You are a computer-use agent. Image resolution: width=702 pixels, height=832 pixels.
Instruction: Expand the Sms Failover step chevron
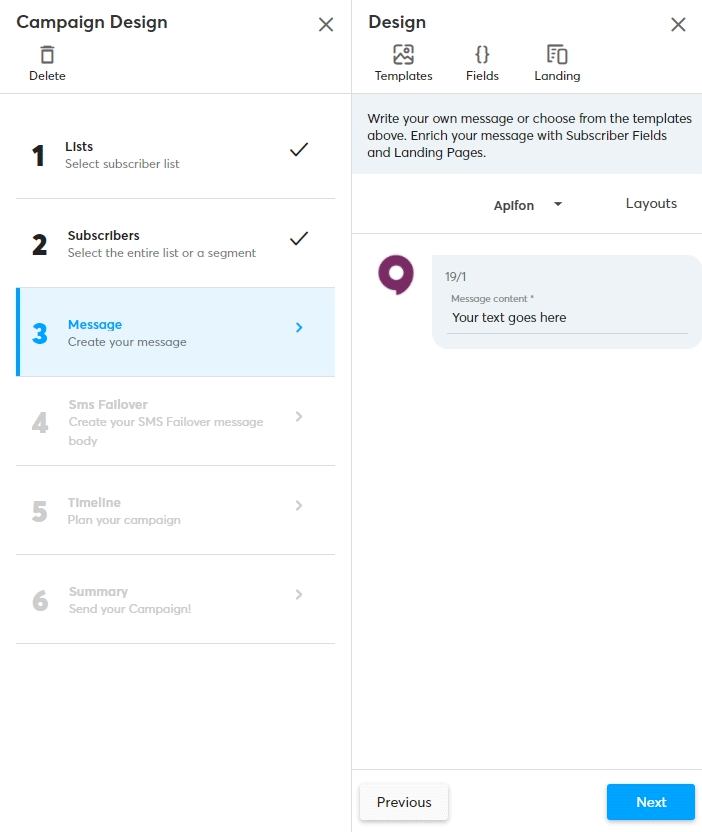click(x=299, y=416)
